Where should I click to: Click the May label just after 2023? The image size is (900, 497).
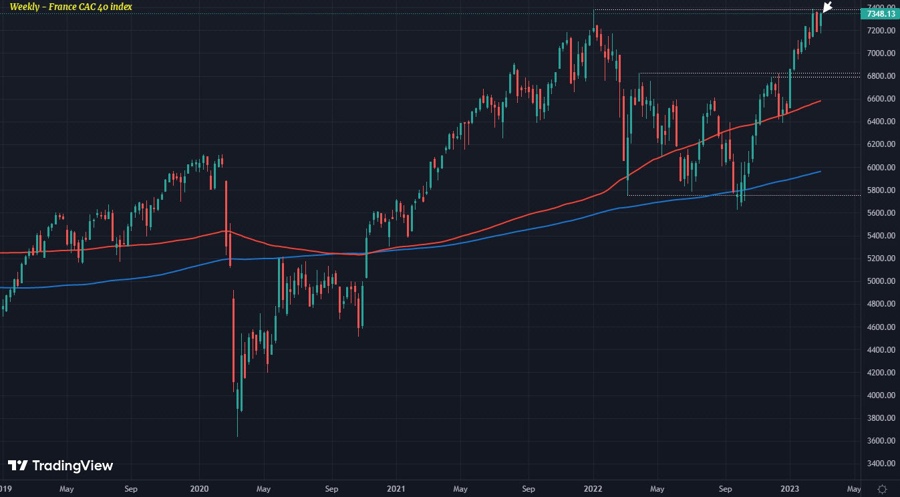point(854,490)
